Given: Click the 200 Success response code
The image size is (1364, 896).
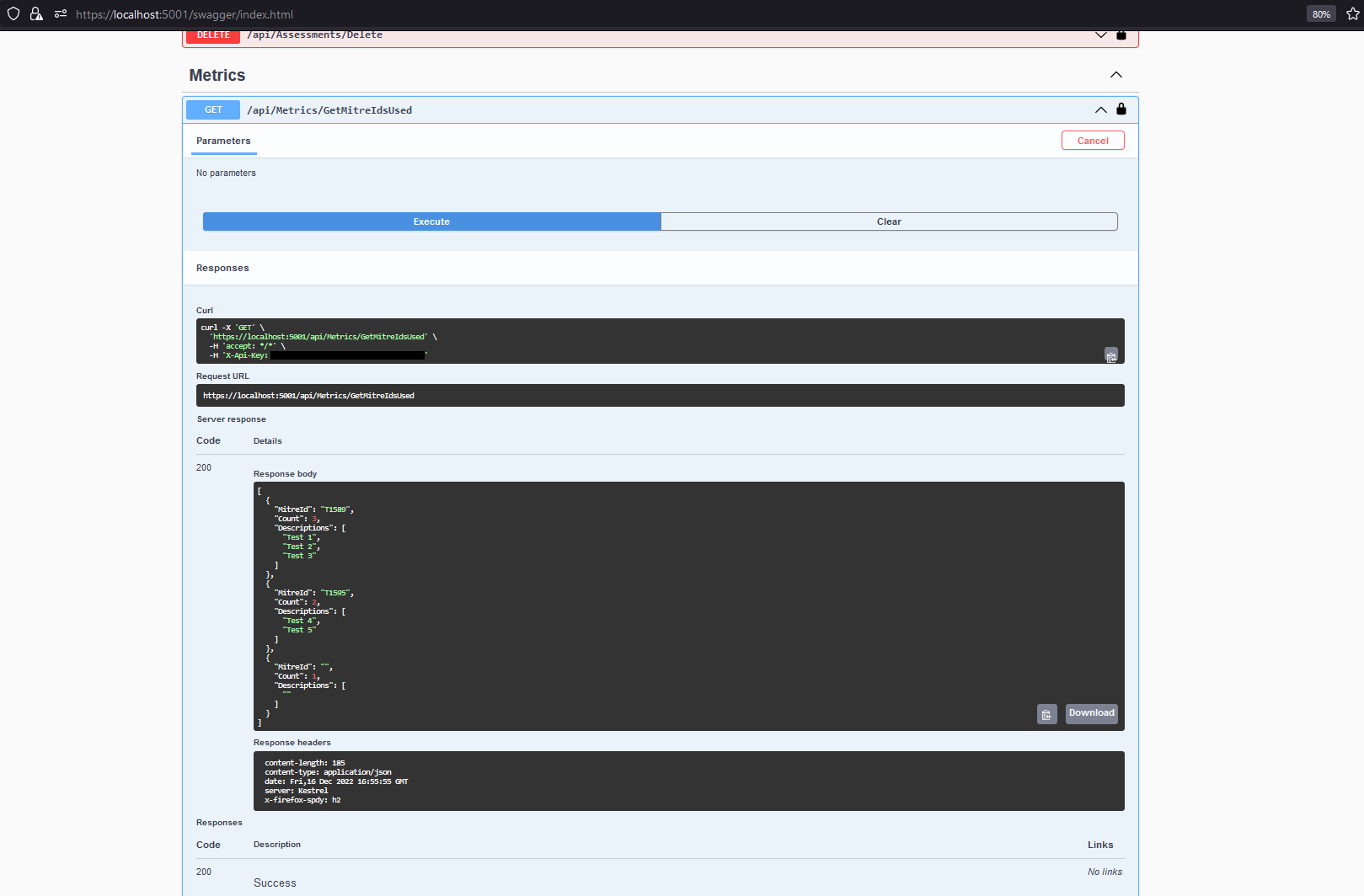Looking at the screenshot, I should point(204,872).
